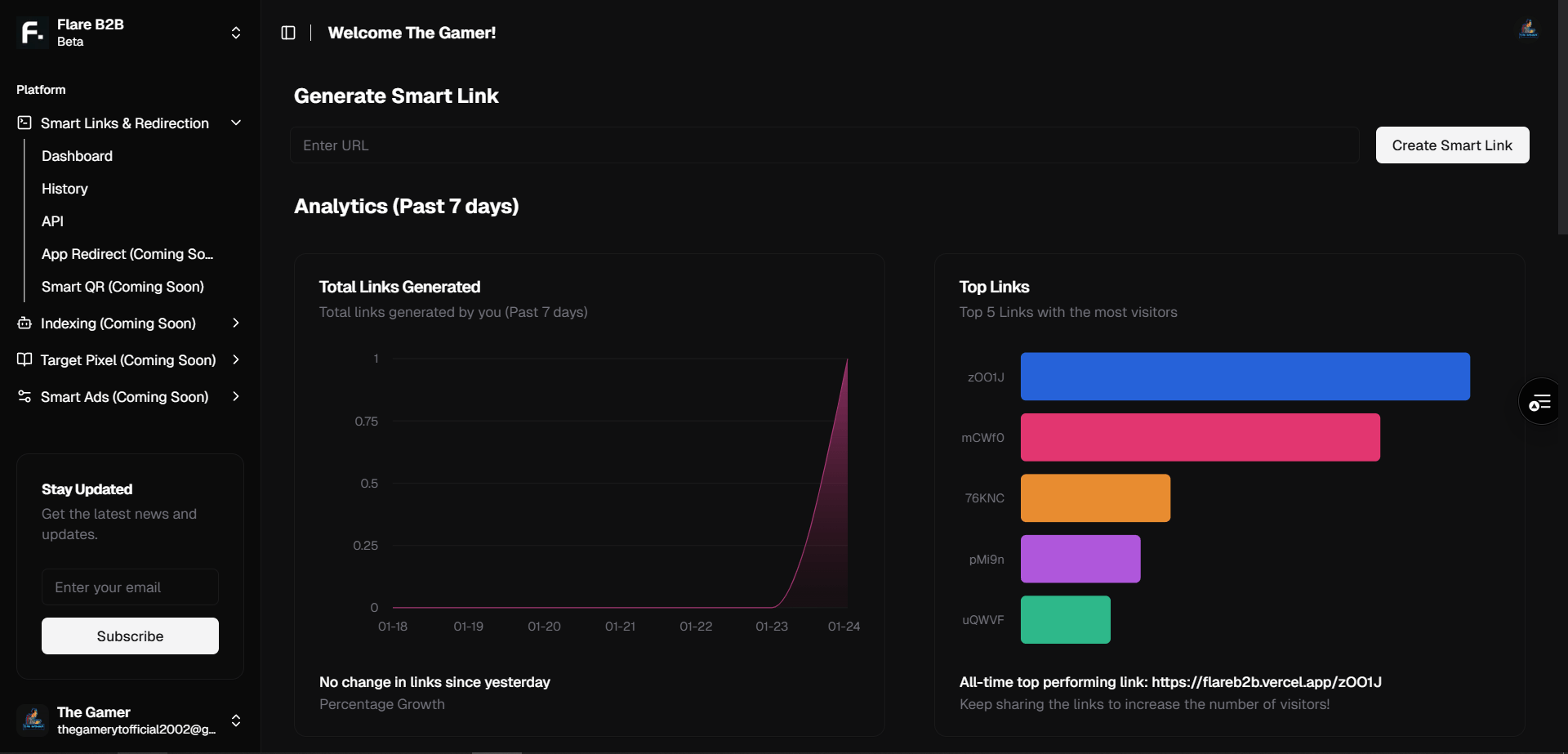Click the Generate Smart Link heading

(396, 96)
